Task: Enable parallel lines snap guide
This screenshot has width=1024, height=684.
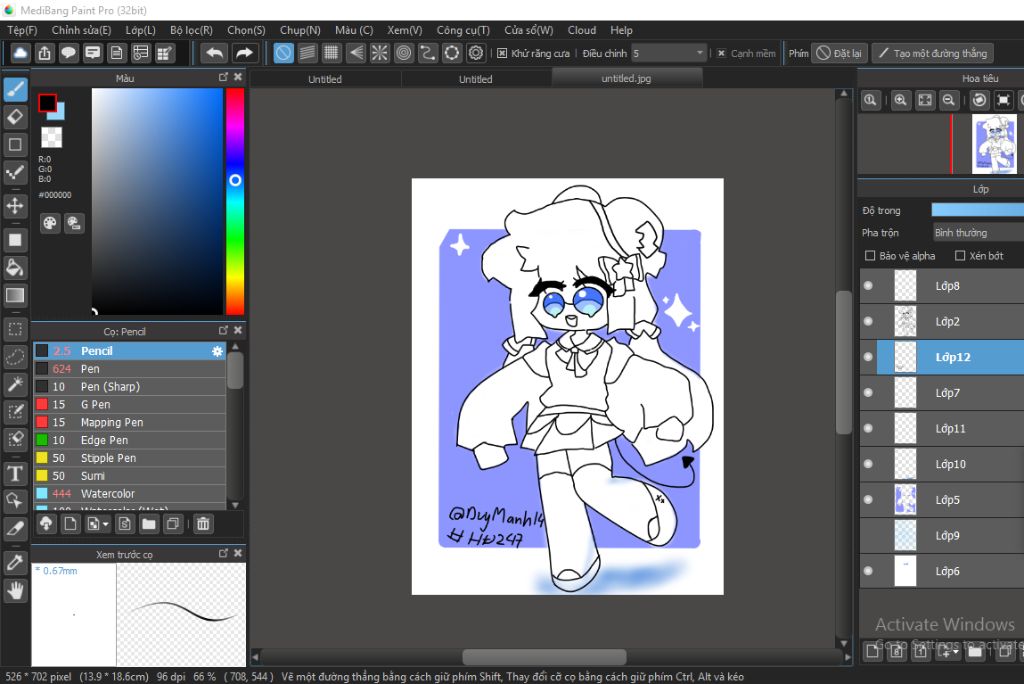Action: (x=307, y=53)
